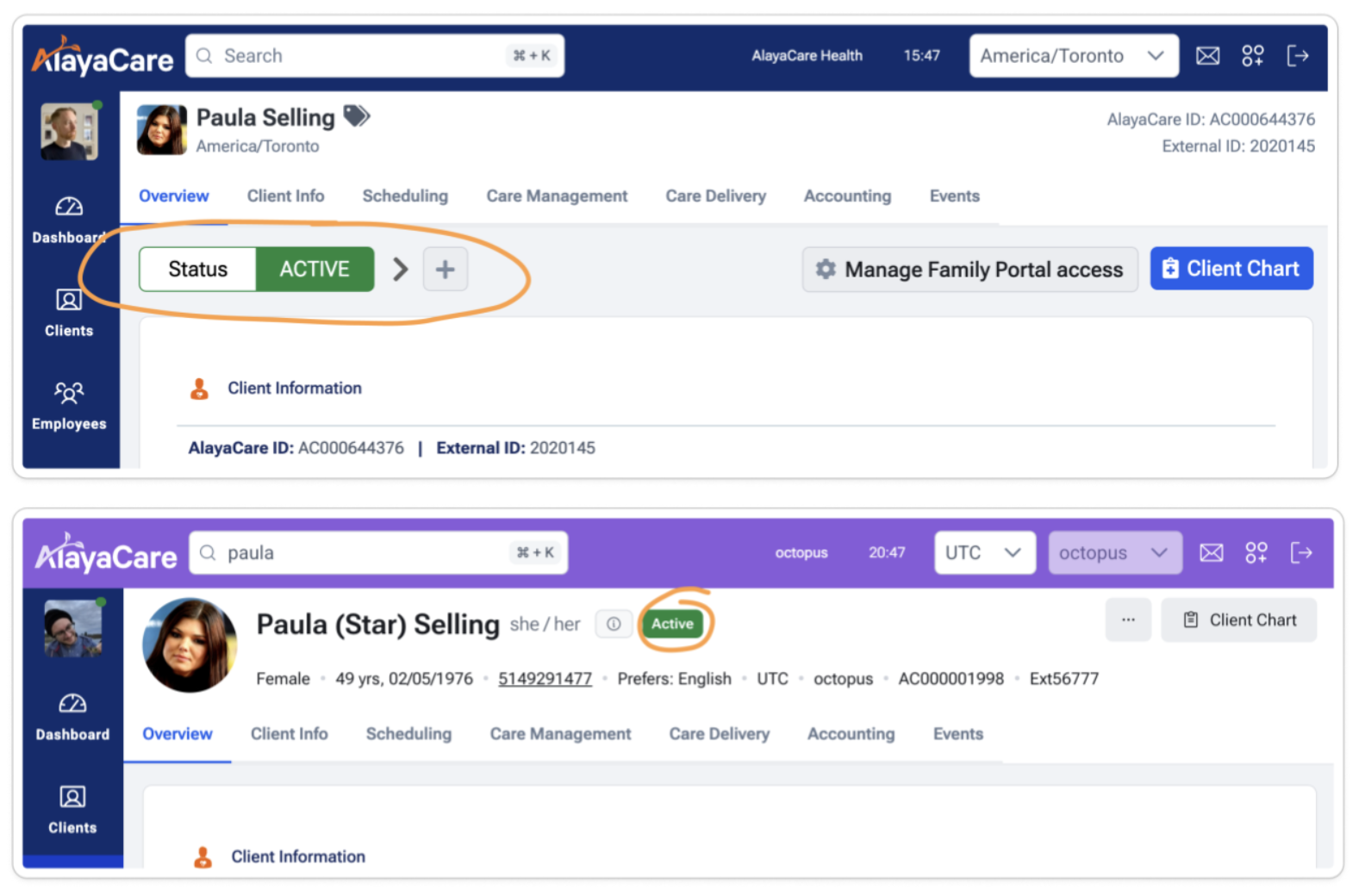This screenshot has width=1365, height=896.
Task: Go to Dashboard in the purple-theme sidebar
Action: tap(72, 716)
